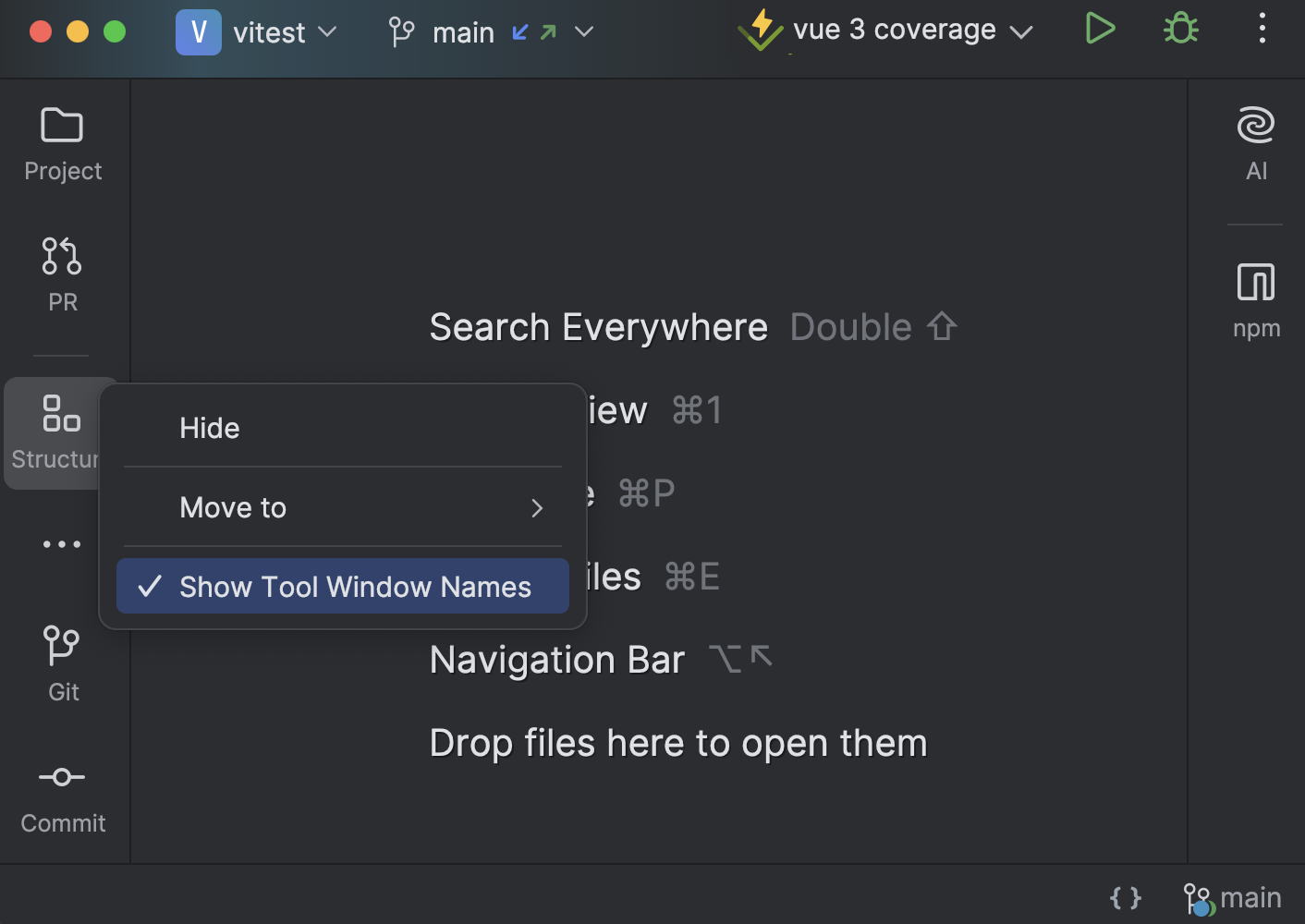Click the code style brackets widget

[x=1125, y=895]
